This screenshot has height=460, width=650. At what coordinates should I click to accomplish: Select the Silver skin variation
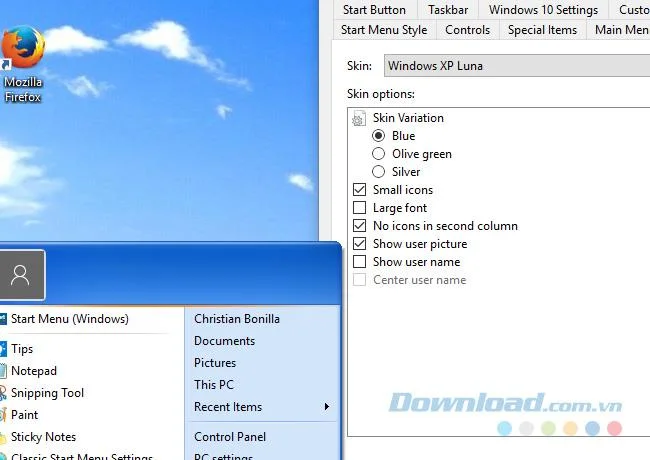pos(378,172)
